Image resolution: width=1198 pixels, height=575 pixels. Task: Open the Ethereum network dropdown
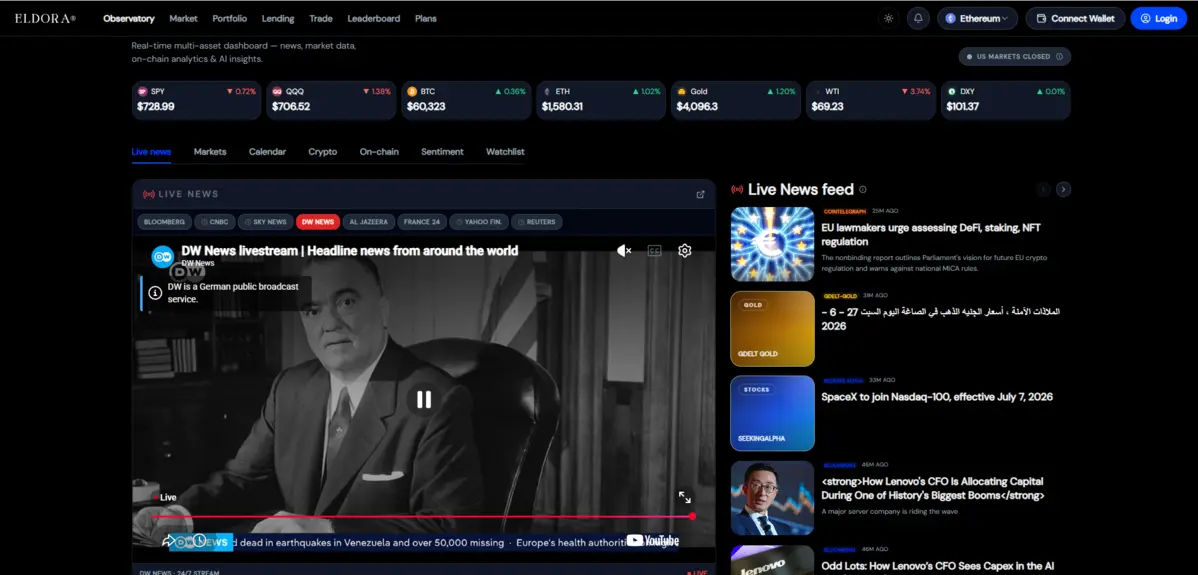[977, 18]
